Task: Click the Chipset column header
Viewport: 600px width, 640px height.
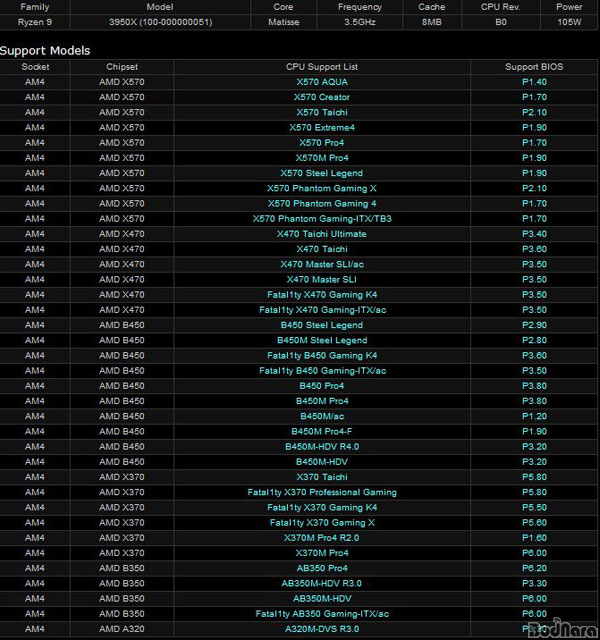Action: [122, 67]
